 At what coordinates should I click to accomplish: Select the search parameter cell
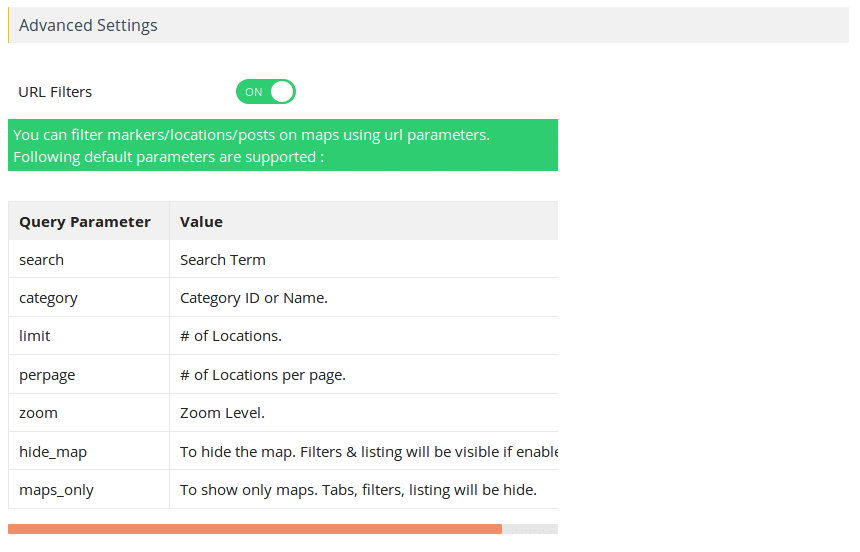click(89, 260)
